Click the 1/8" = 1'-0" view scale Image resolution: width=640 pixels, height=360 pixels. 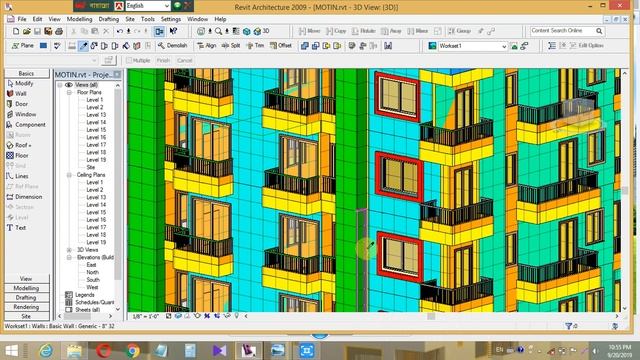coord(146,316)
